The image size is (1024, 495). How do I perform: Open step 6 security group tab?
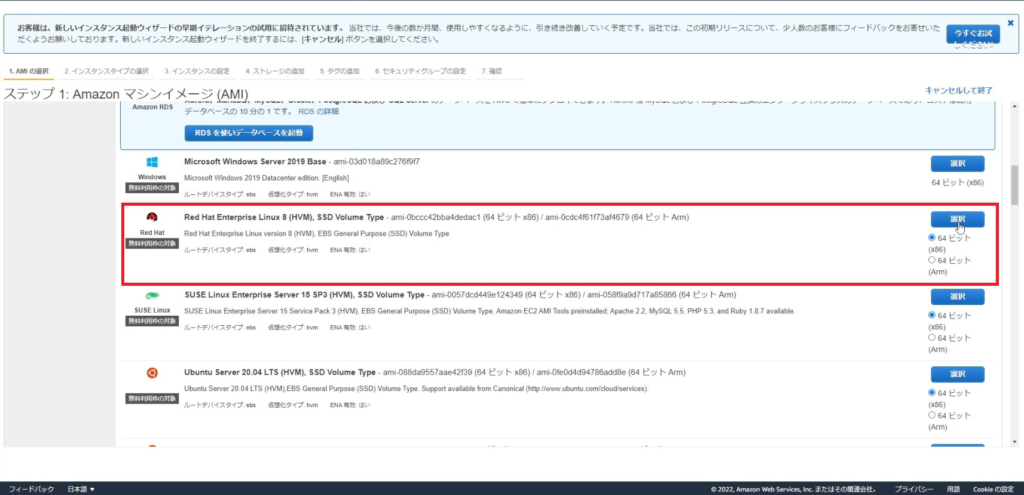pyautogui.click(x=420, y=71)
